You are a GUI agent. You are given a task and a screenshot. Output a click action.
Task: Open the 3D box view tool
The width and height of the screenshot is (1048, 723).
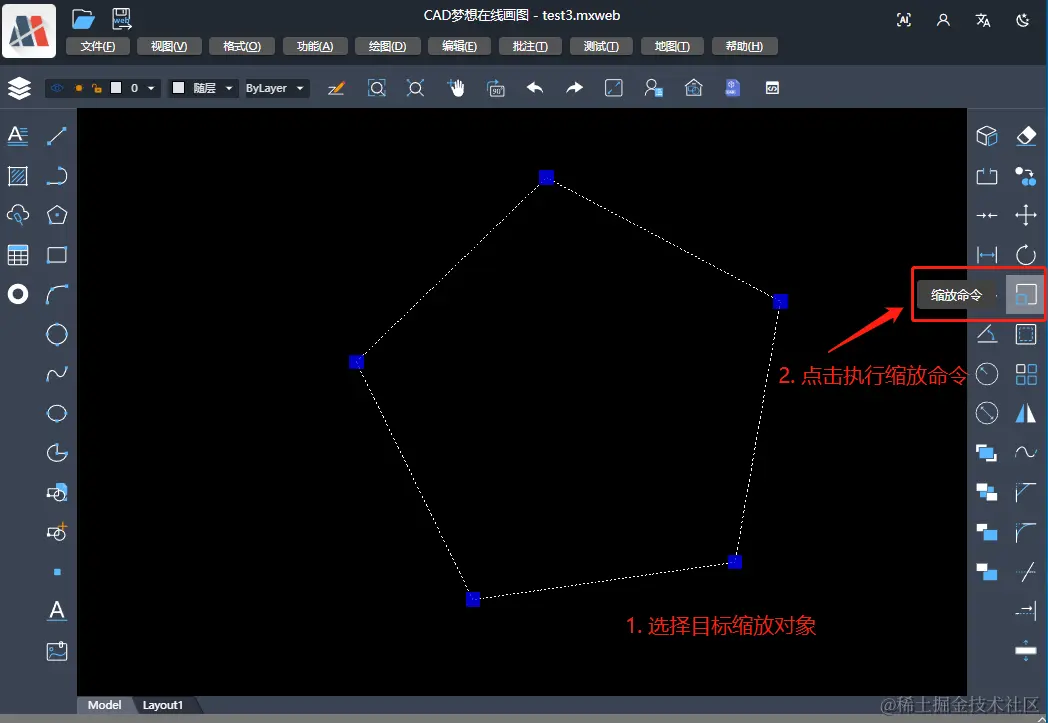pyautogui.click(x=987, y=136)
